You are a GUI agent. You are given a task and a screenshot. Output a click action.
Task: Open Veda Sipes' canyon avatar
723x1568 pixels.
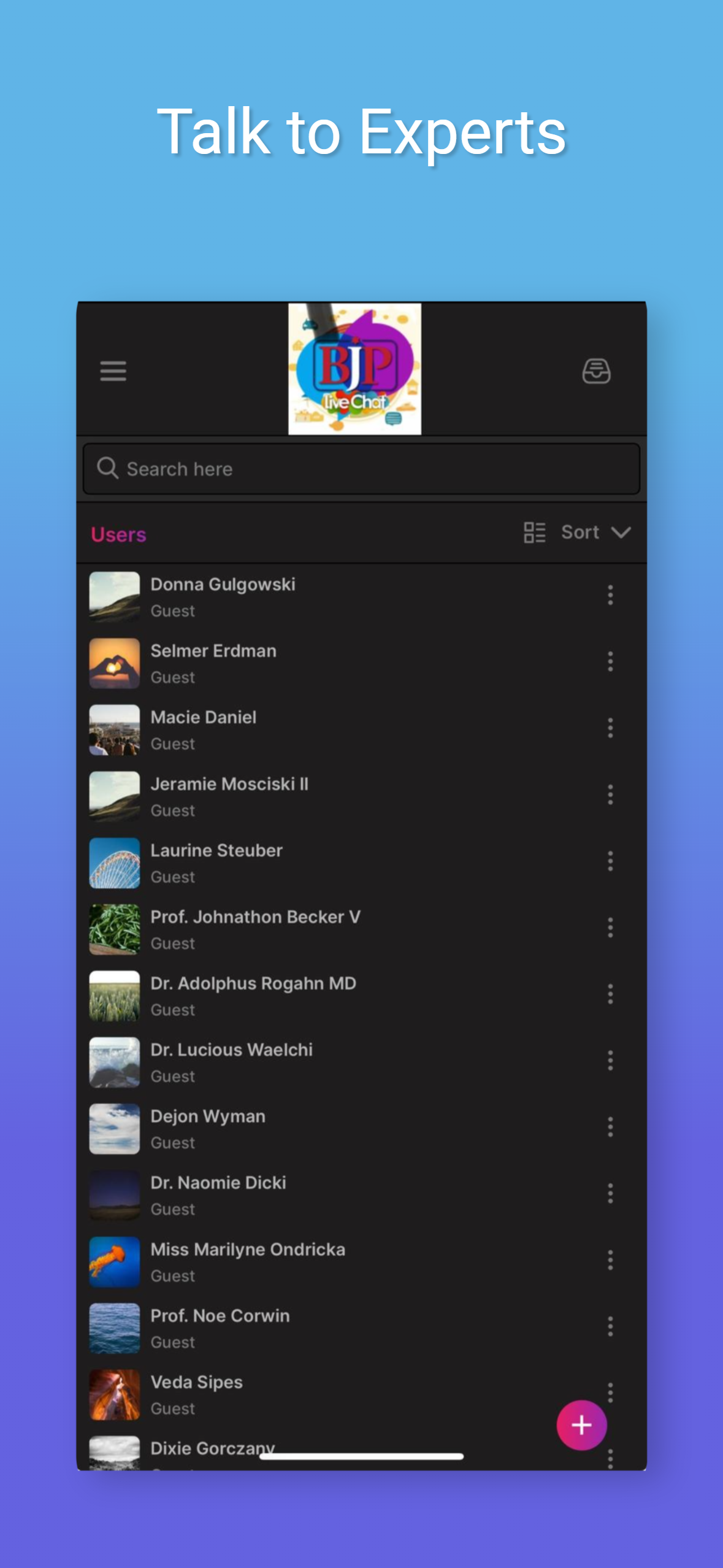(x=115, y=1395)
